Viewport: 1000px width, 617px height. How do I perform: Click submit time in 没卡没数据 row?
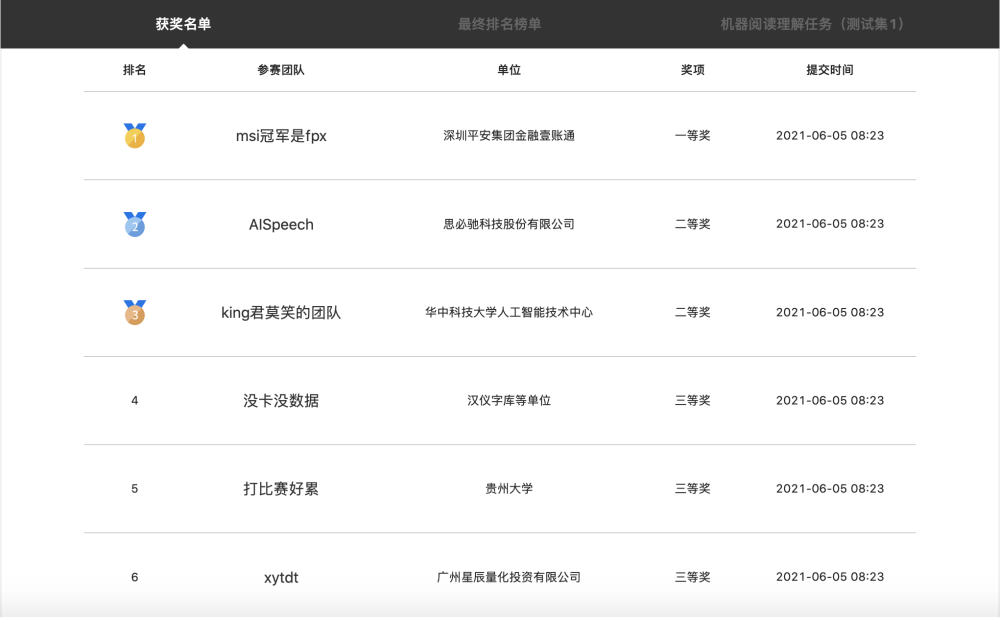coord(830,400)
